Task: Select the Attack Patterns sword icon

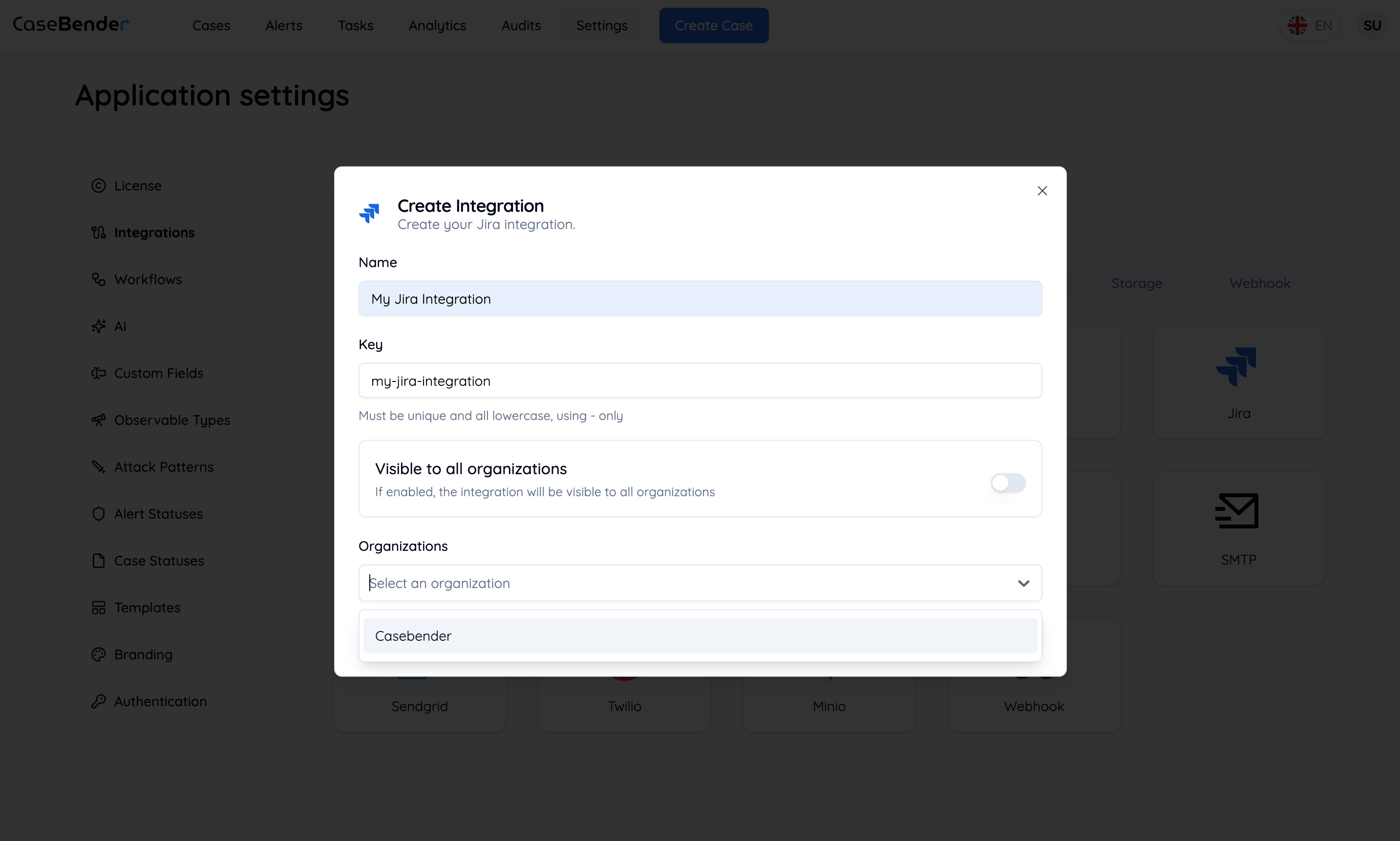Action: click(x=99, y=466)
